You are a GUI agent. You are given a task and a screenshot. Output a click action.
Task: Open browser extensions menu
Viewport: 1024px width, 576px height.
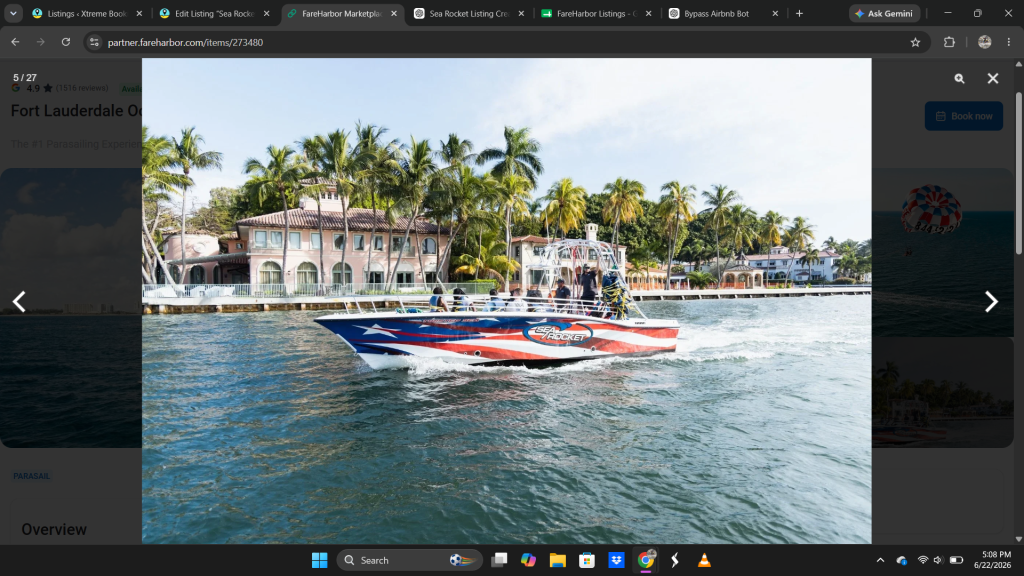[x=949, y=42]
